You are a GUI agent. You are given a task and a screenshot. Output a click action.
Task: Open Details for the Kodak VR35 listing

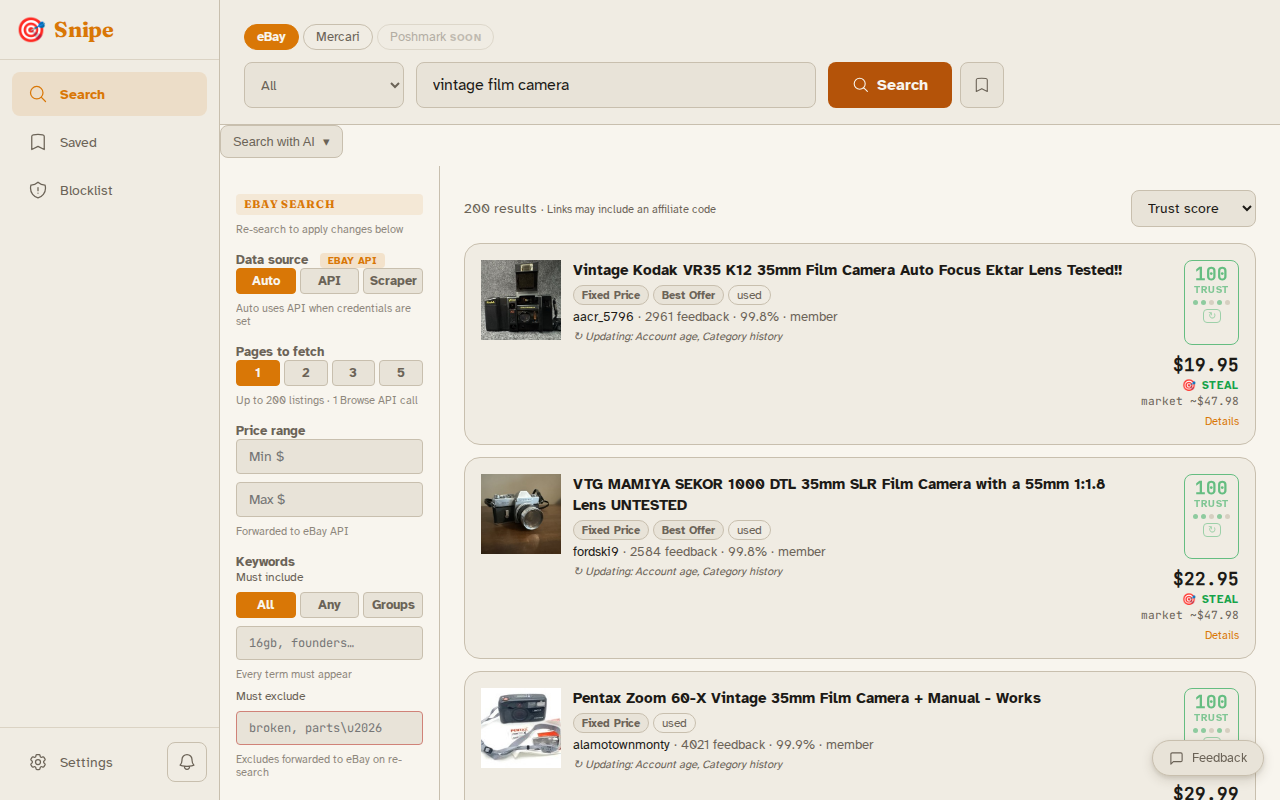point(1221,421)
